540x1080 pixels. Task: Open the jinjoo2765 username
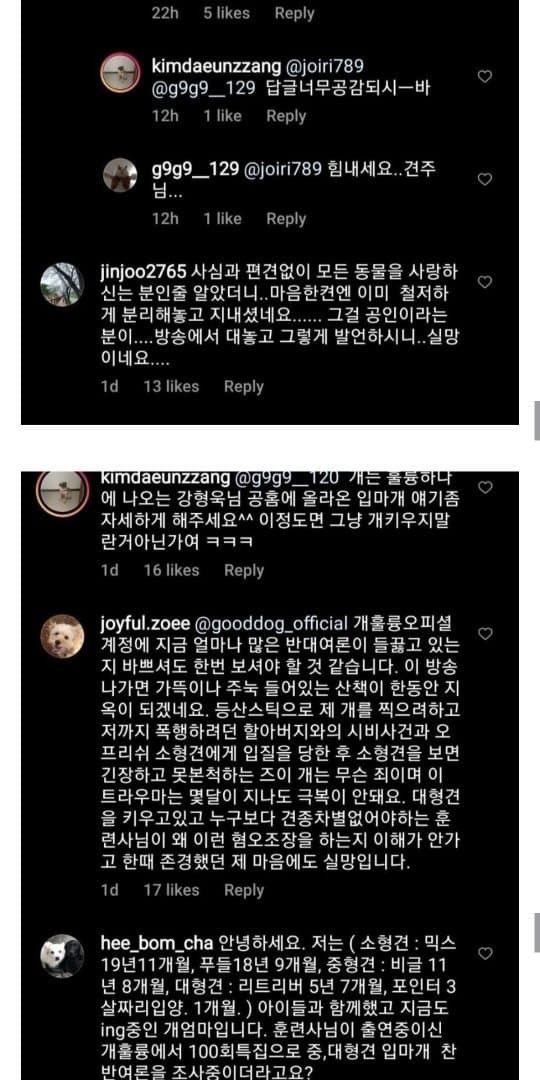pos(137,273)
